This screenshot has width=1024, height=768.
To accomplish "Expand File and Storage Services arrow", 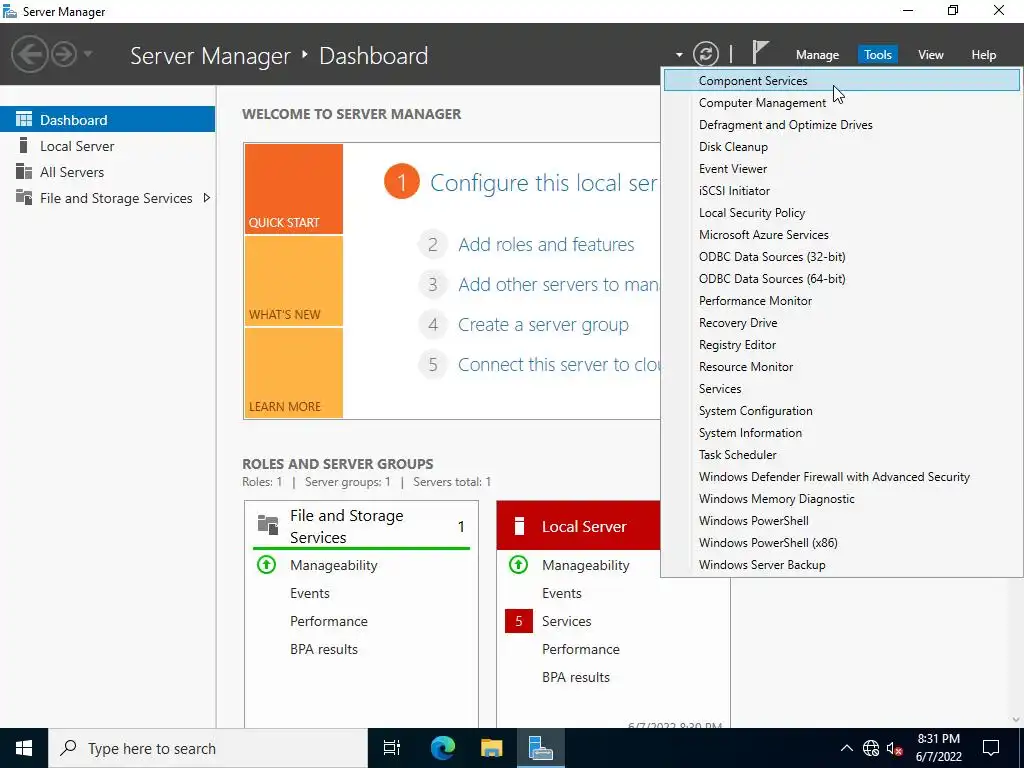I will tap(206, 198).
